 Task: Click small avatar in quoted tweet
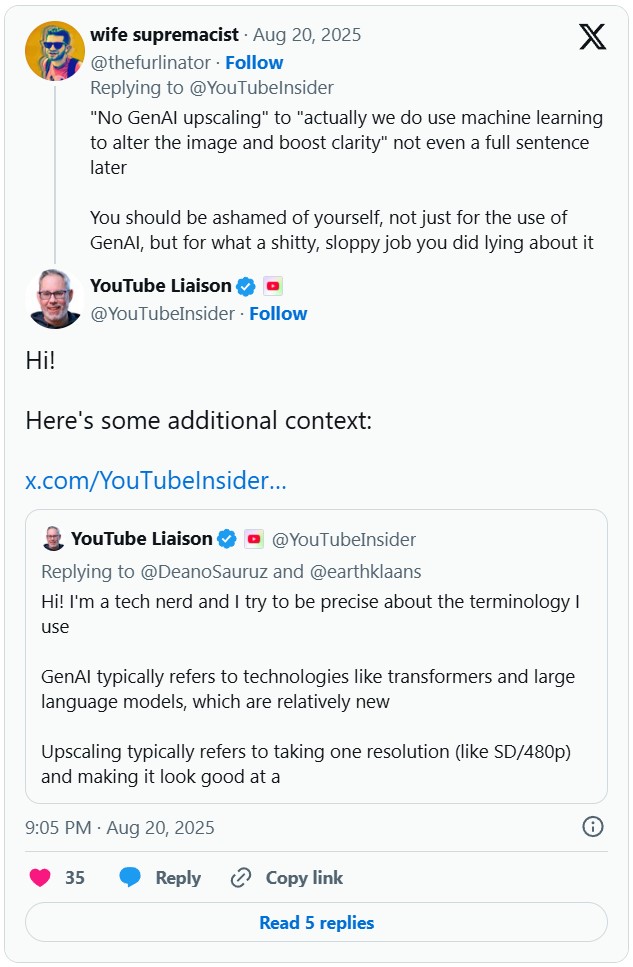point(53,539)
